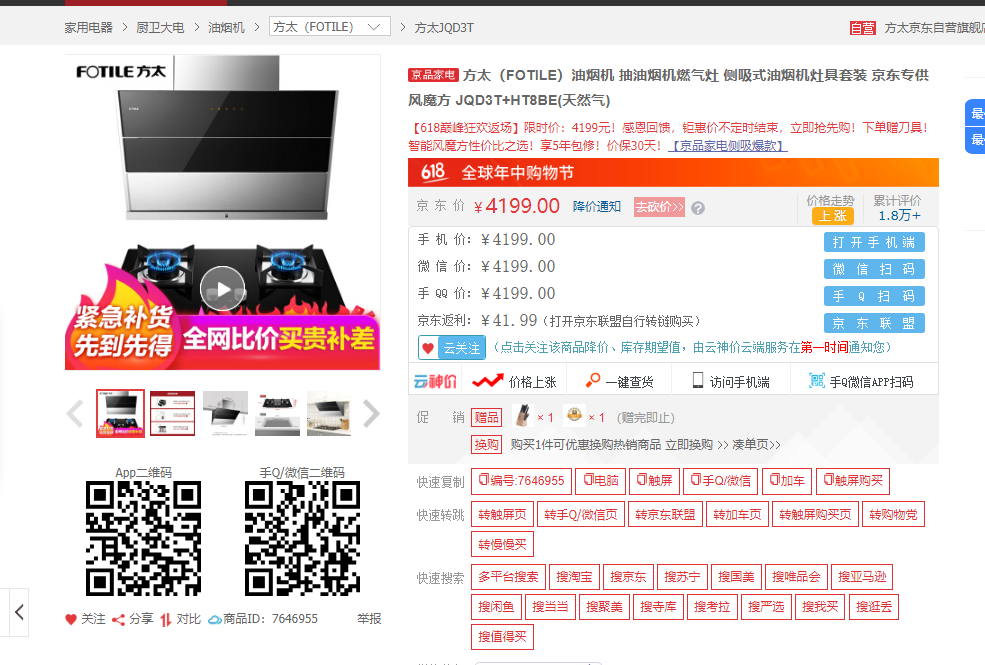Click 转京东联盟 button

[665, 514]
